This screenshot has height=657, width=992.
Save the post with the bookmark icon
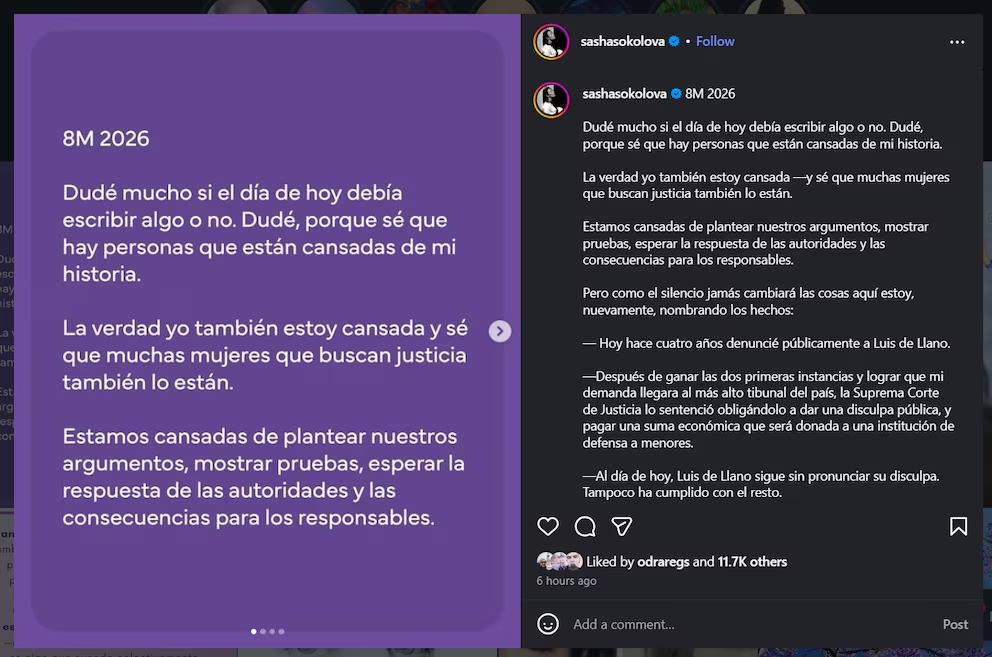958,526
